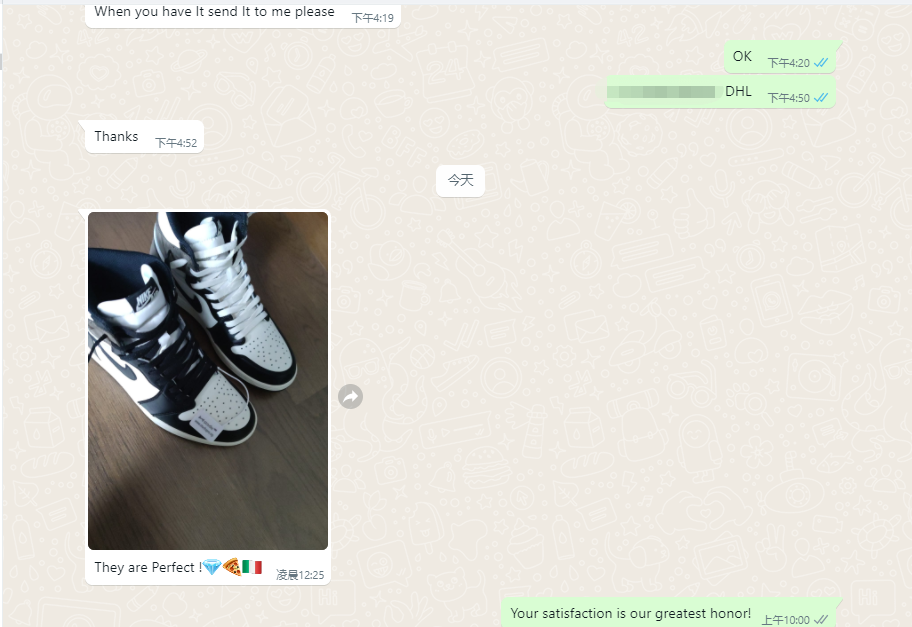
Task: Click the 下午4:19 timestamp on top message
Action: [x=372, y=18]
